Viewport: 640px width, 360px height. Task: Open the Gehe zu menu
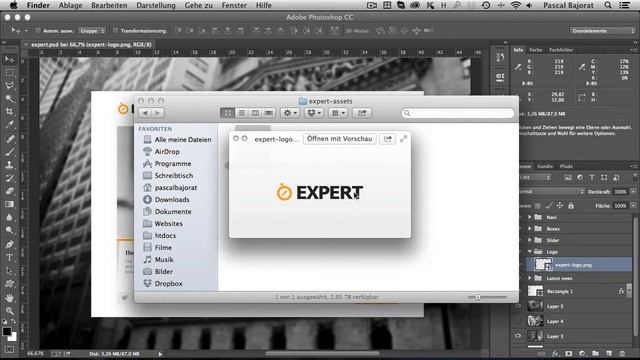pos(199,5)
